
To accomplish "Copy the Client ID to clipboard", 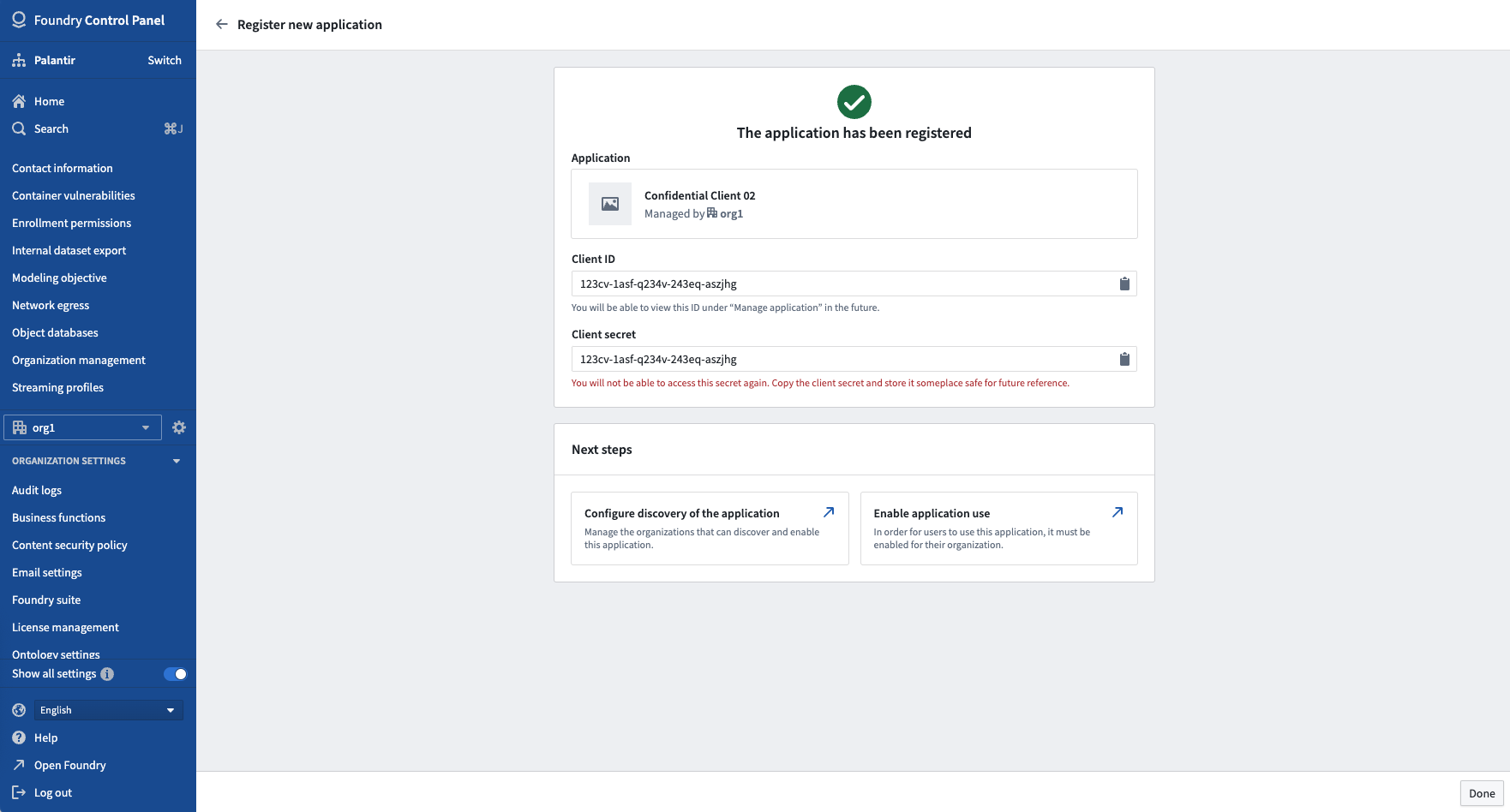I will coord(1124,284).
